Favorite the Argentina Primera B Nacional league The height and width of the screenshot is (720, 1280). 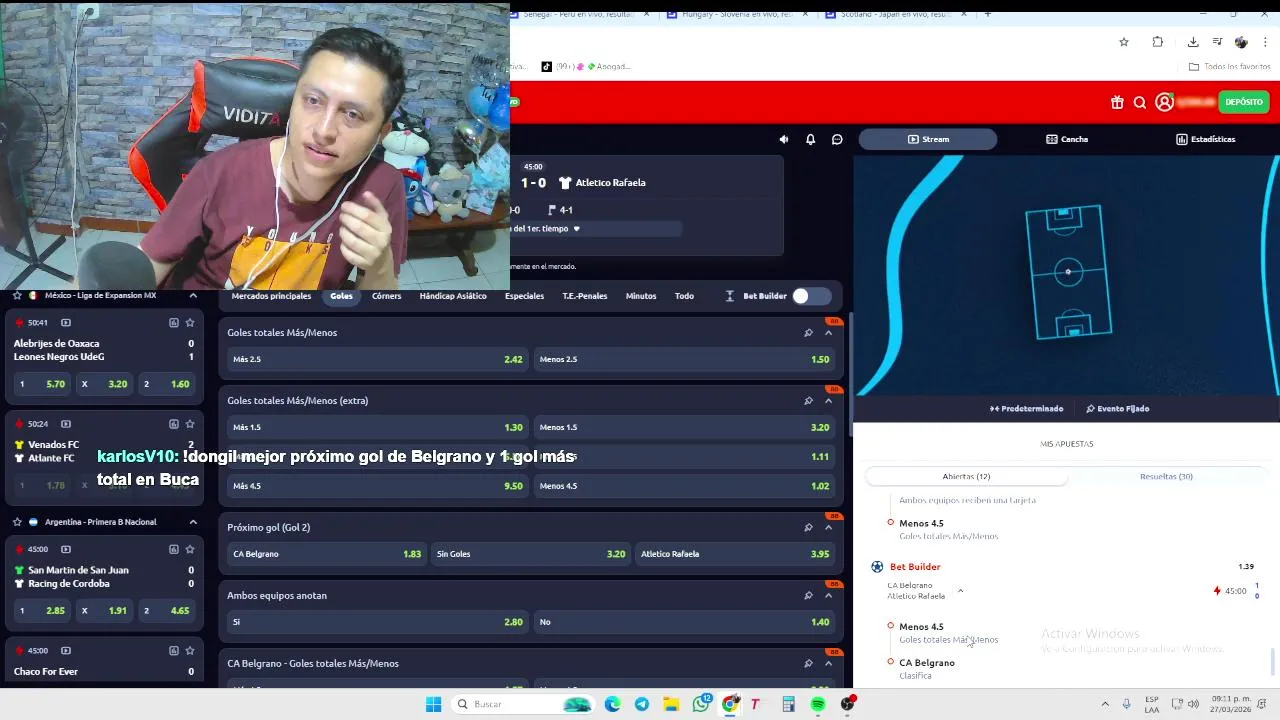[x=17, y=522]
